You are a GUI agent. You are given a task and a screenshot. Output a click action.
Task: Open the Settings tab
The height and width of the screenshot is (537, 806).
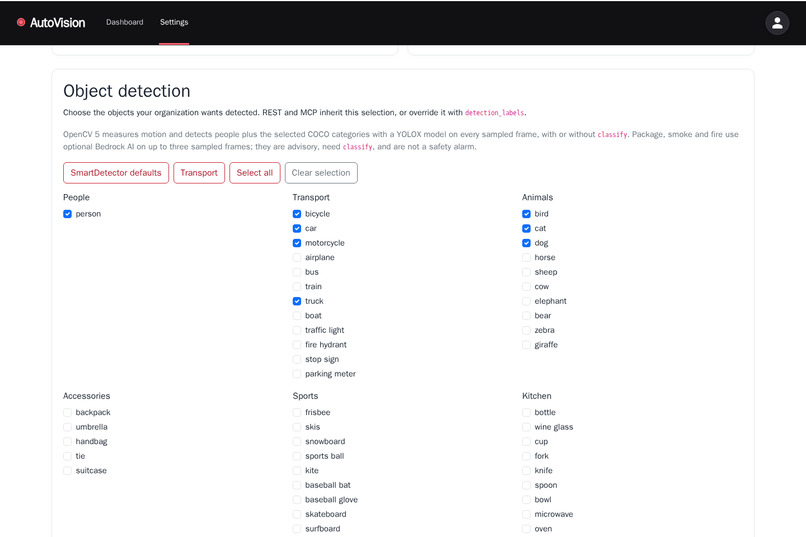pos(174,22)
